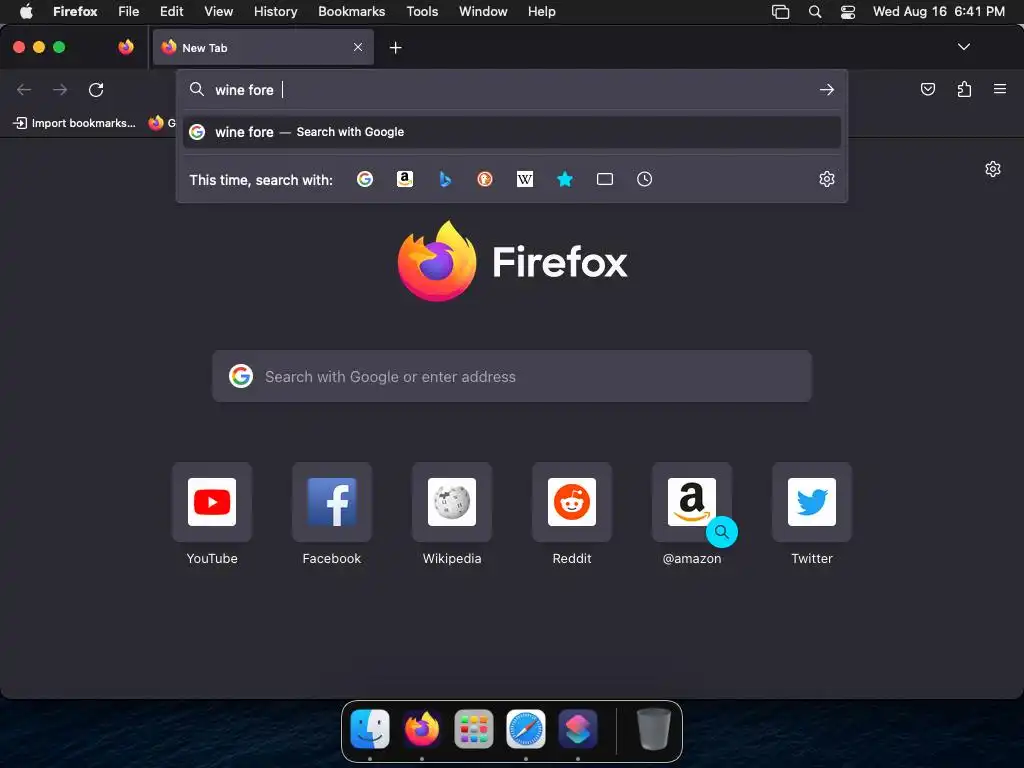Click the Go arrow in address bar

(827, 89)
